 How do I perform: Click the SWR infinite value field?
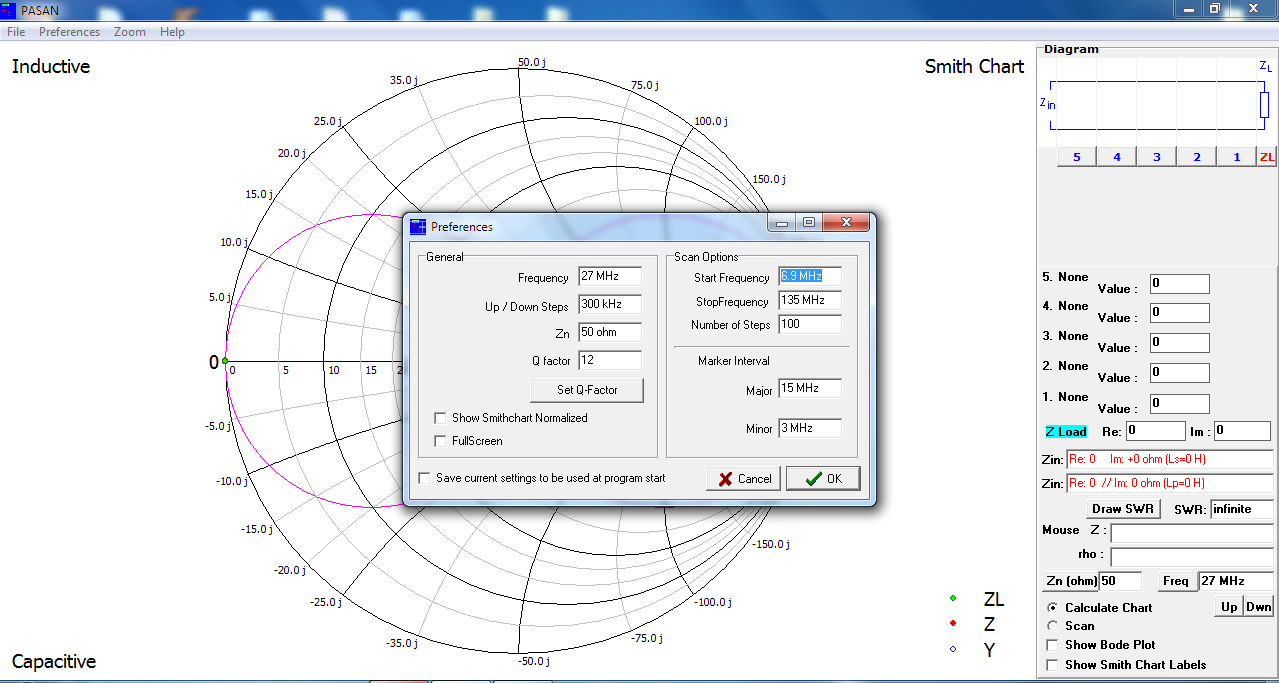pyautogui.click(x=1241, y=509)
